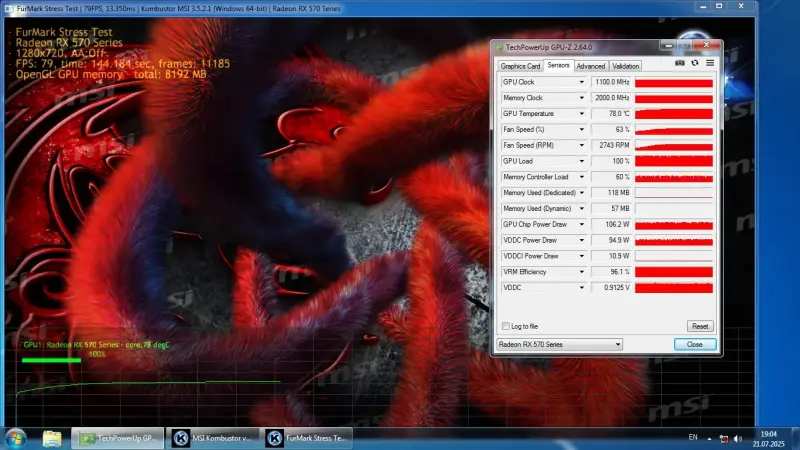Click the GPU Chip Power Draw value 106.2 W
The height and width of the screenshot is (450, 800).
tap(611, 224)
